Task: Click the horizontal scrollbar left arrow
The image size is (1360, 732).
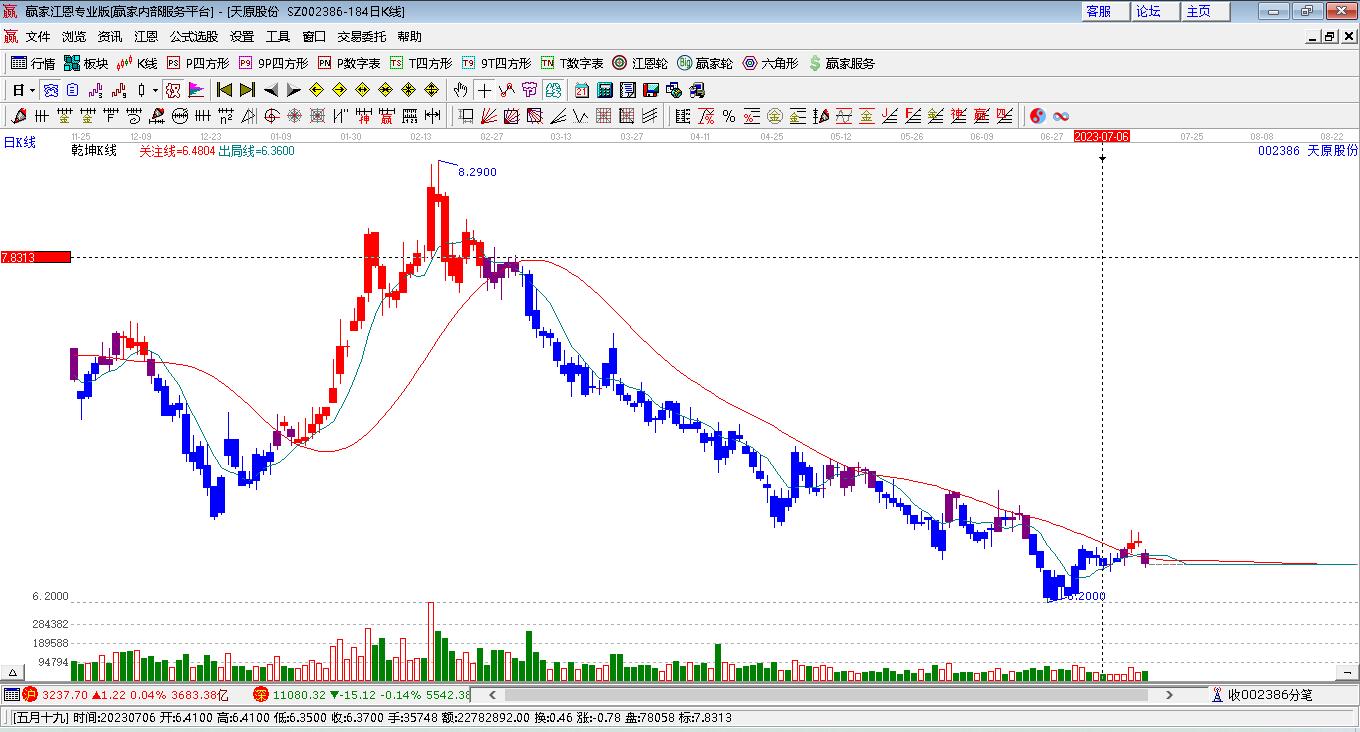Action: pyautogui.click(x=491, y=694)
